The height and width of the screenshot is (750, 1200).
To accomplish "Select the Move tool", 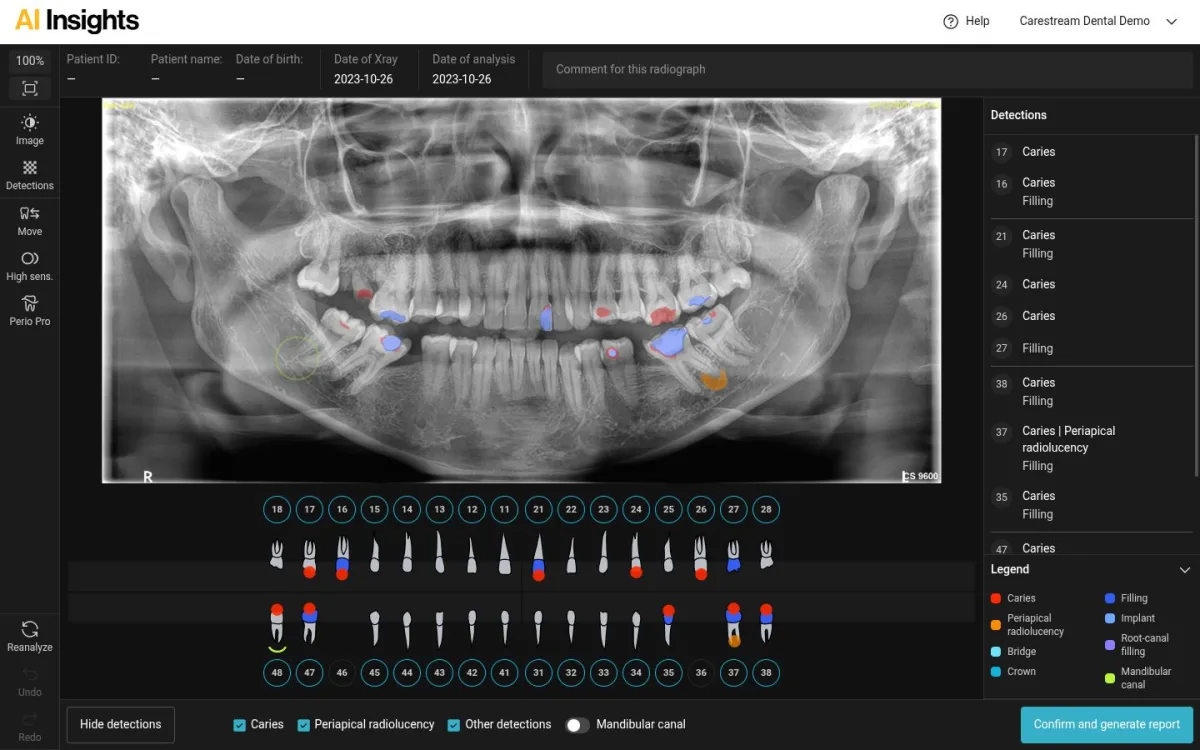I will [30, 221].
